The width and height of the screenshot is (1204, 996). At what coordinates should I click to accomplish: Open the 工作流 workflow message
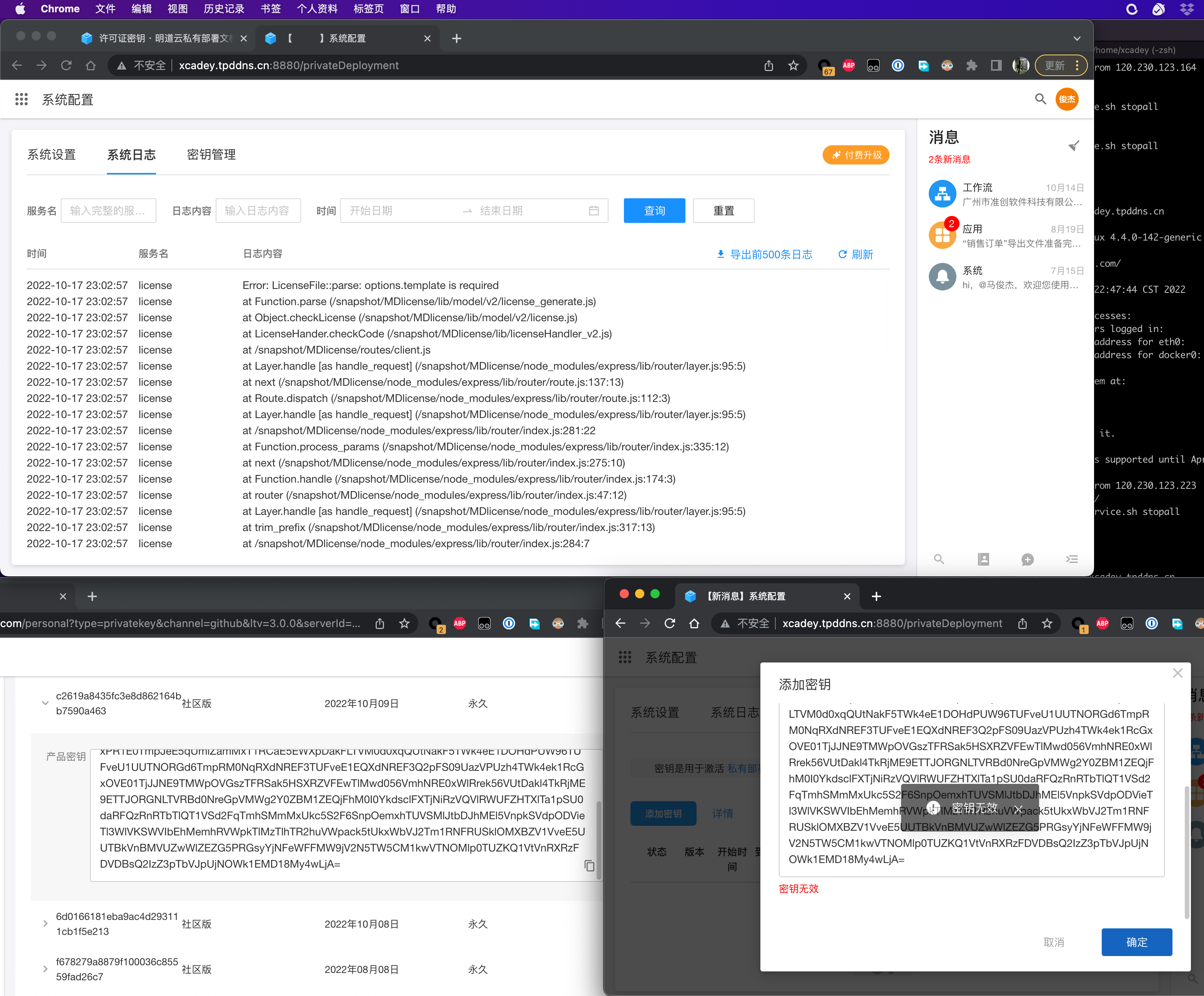[x=1005, y=194]
